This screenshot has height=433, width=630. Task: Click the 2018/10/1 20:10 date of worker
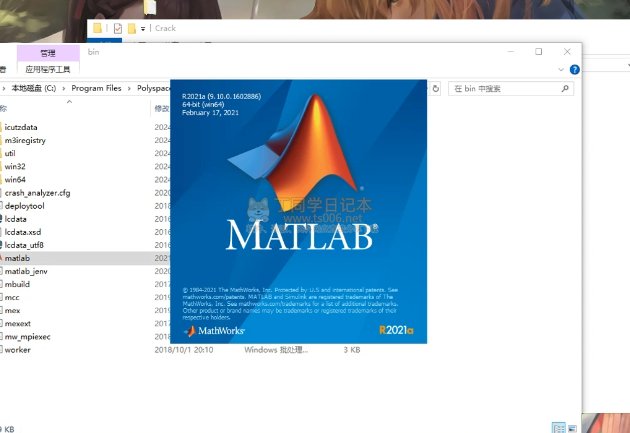(x=184, y=350)
